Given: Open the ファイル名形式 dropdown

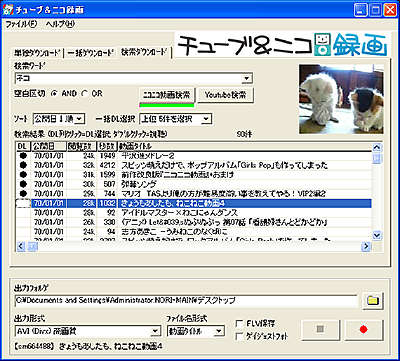Looking at the screenshot, I should click(x=219, y=331).
